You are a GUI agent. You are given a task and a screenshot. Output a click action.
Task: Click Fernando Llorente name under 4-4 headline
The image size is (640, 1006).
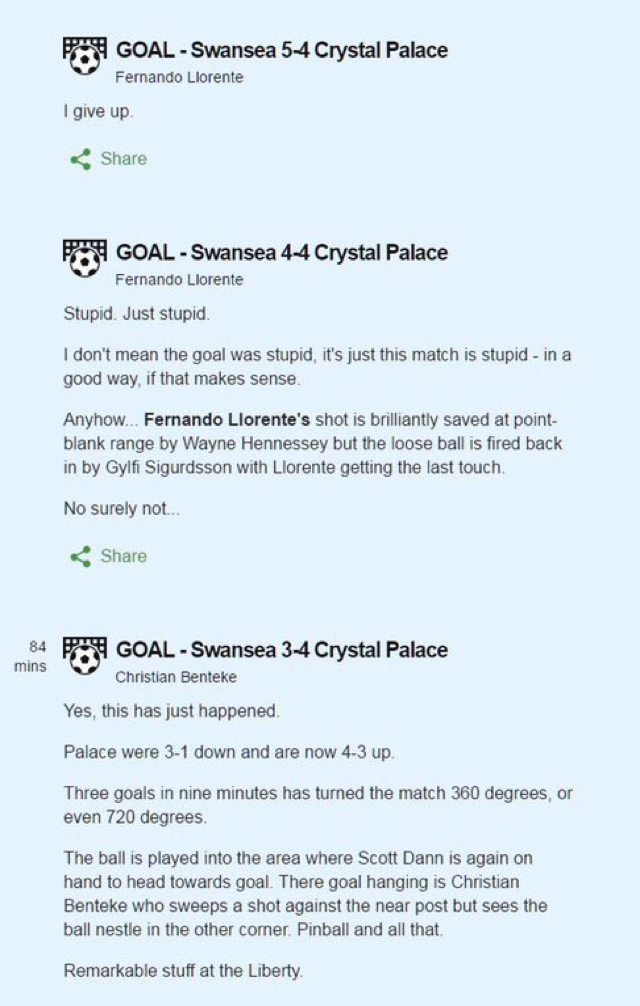(179, 280)
